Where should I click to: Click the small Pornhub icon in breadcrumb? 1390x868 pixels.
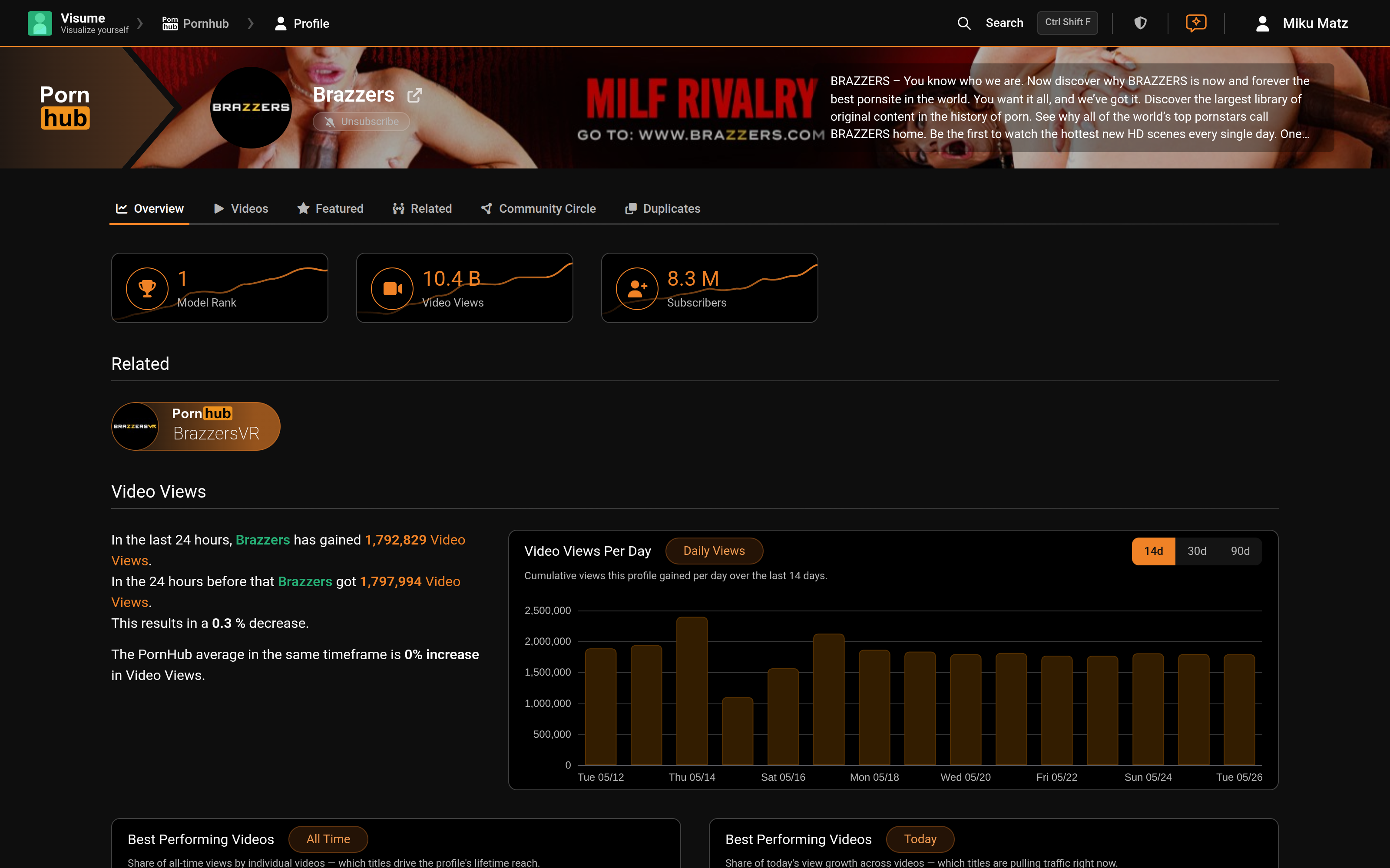point(170,23)
